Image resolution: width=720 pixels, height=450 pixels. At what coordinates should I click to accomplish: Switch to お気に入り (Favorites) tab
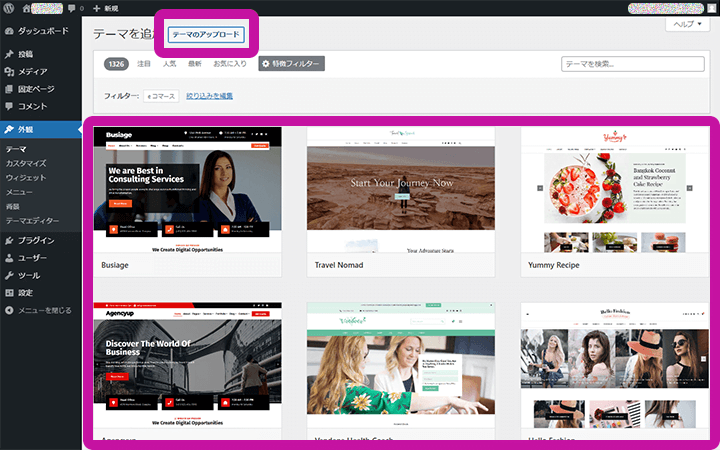click(230, 64)
